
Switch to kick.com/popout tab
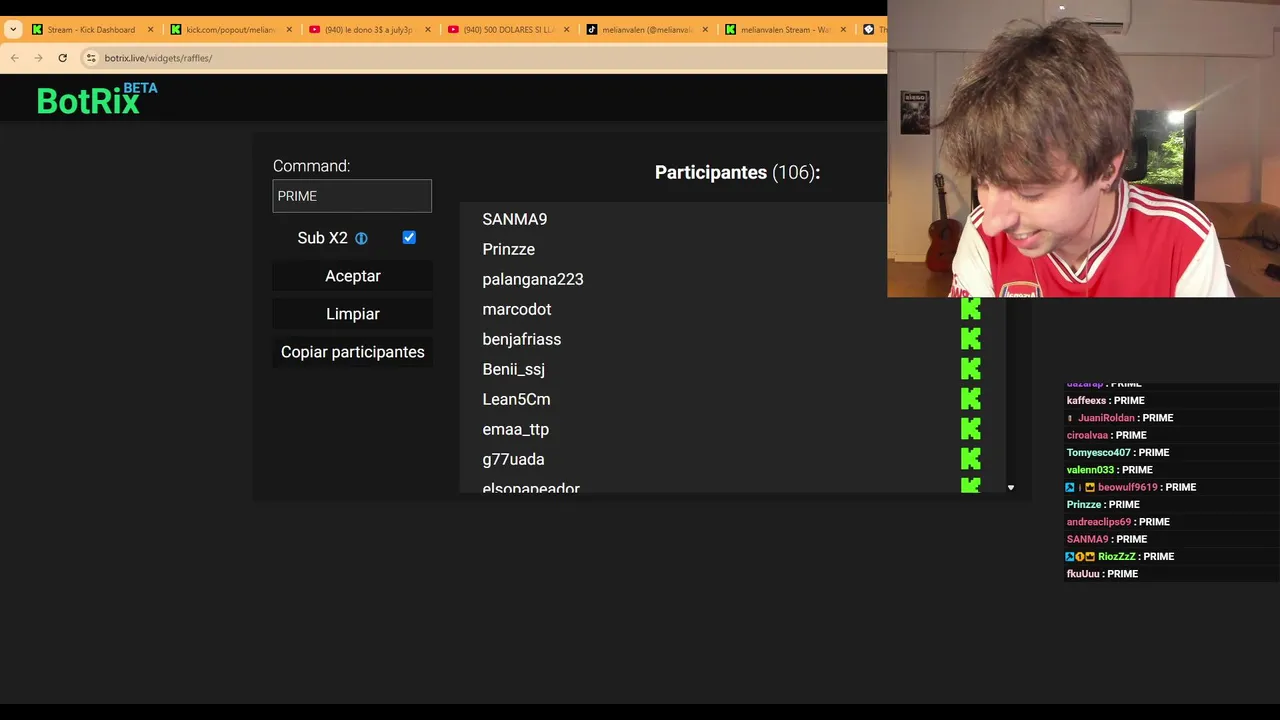(230, 30)
